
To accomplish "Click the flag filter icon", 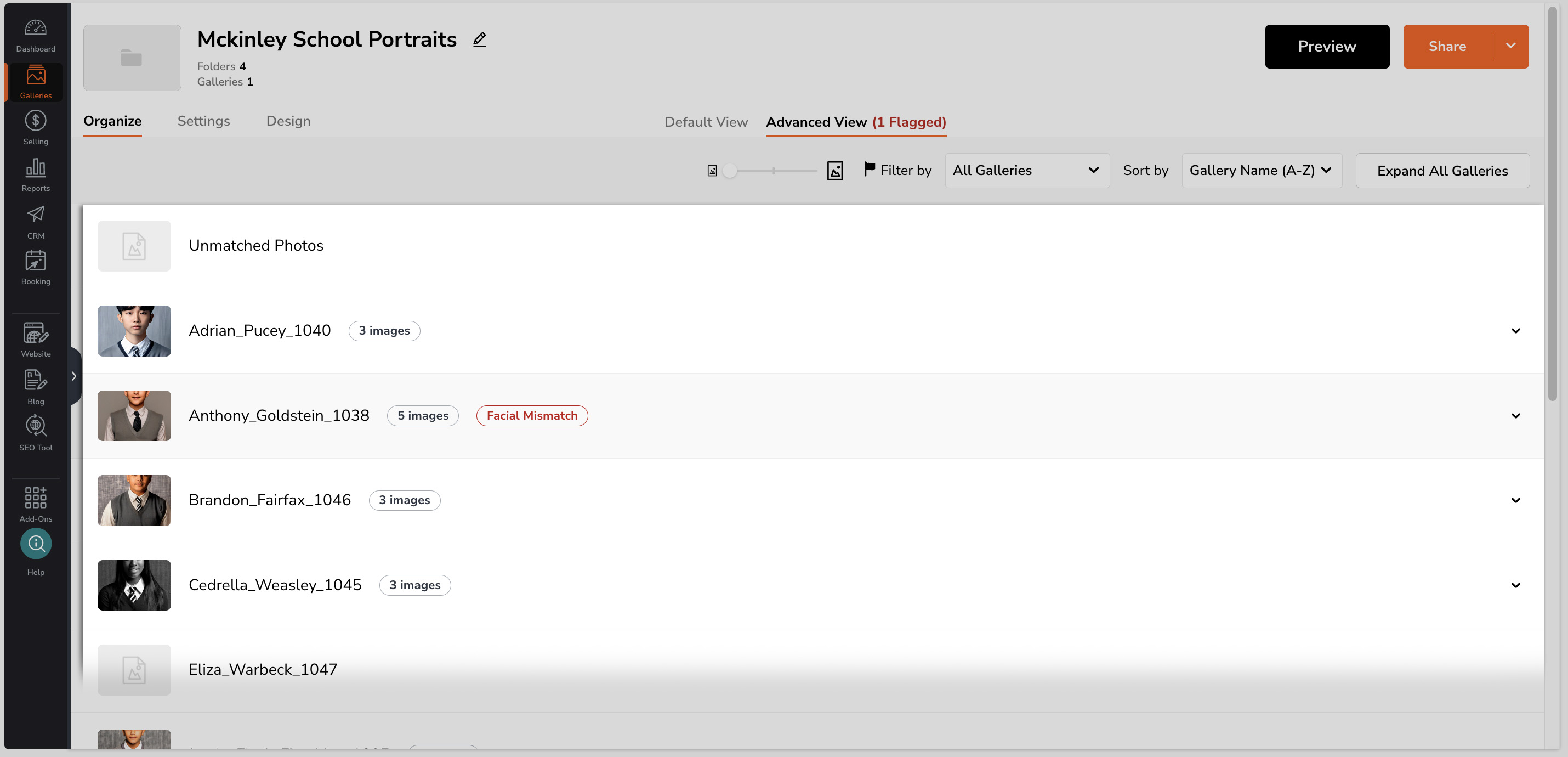I will 869,170.
